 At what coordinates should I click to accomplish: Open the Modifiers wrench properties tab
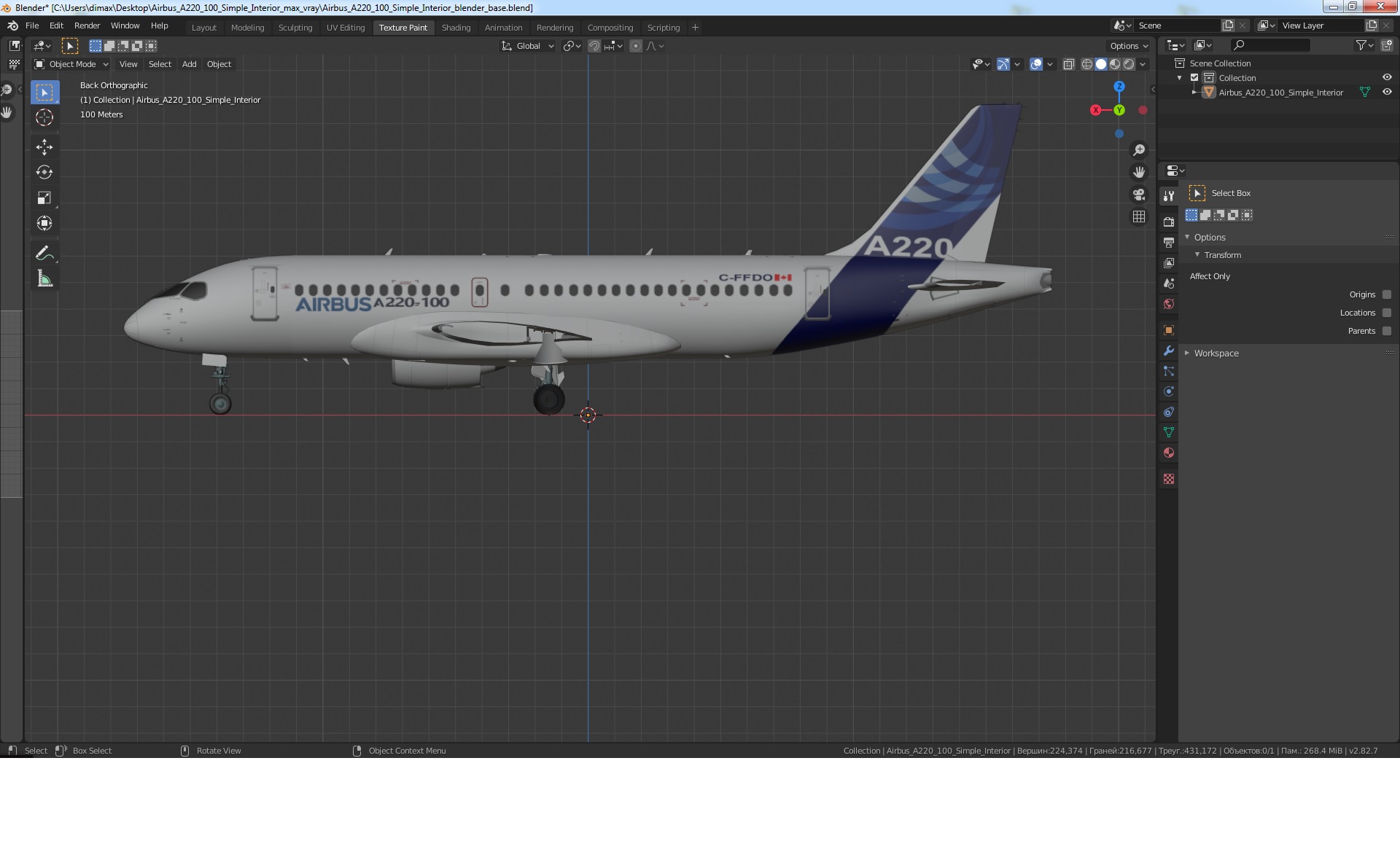tap(1169, 351)
